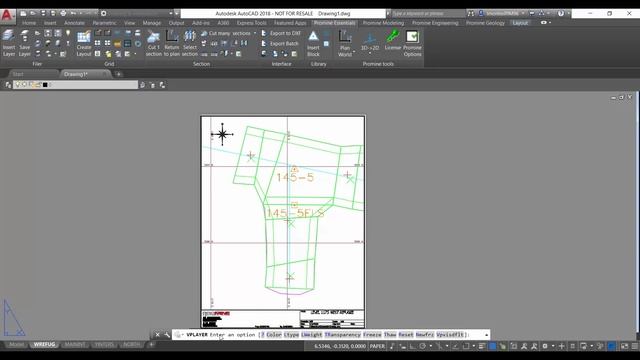Open the Layout contextual ribbon tab
Viewport: 640px width, 360px height.
(x=520, y=23)
